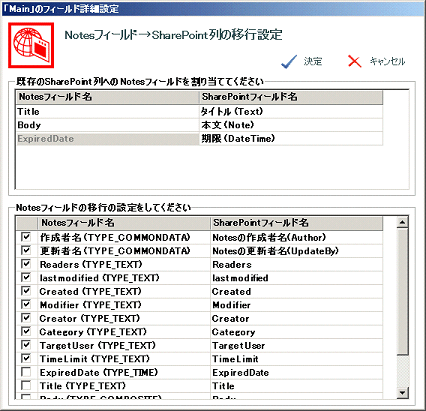Image resolution: width=426 pixels, height=411 pixels.
Task: Click the scrollbar up arrow in lower list
Action: click(403, 222)
